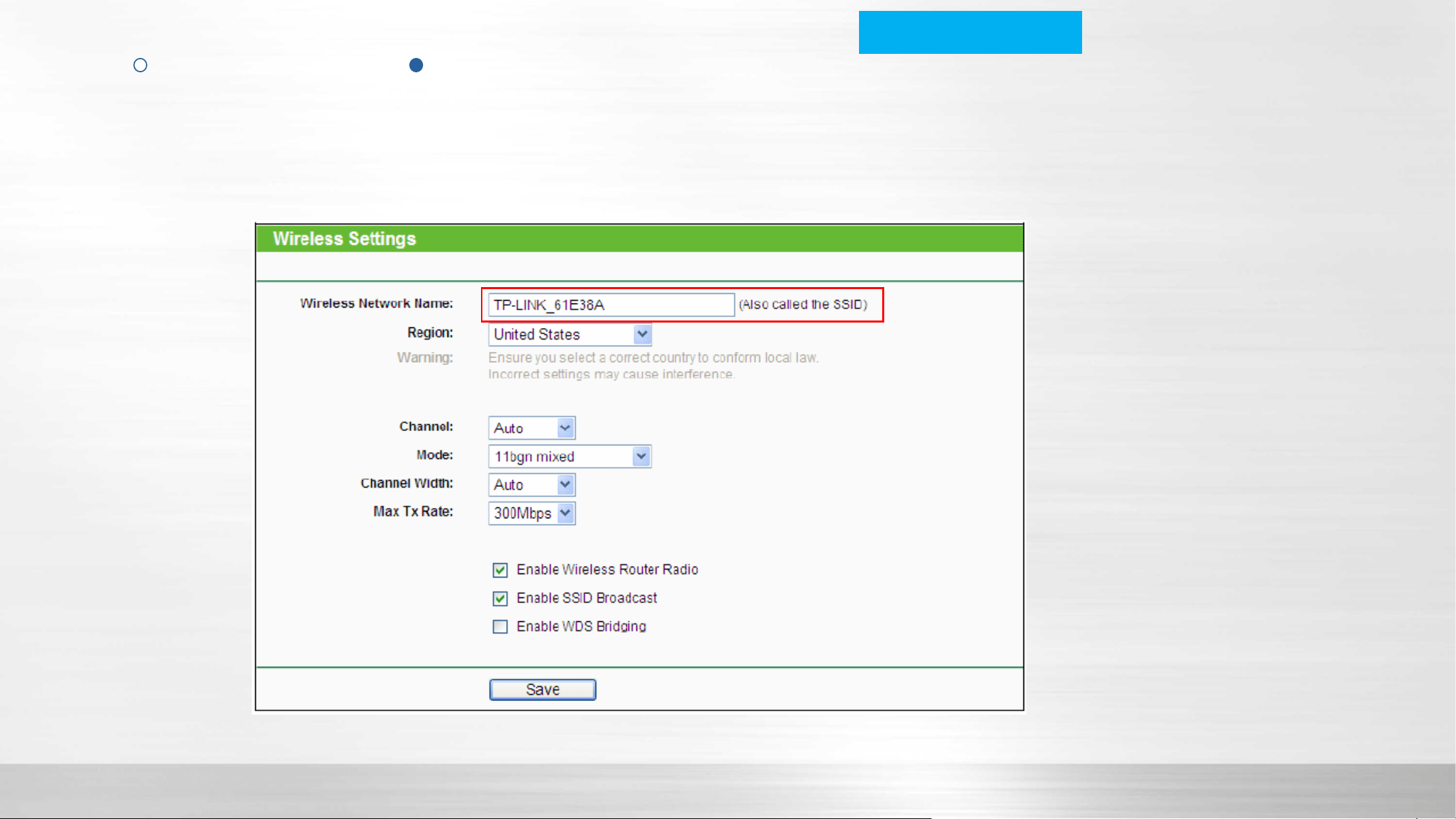Click the "(Also called the SSID)" note
1456x819 pixels.
(x=803, y=305)
